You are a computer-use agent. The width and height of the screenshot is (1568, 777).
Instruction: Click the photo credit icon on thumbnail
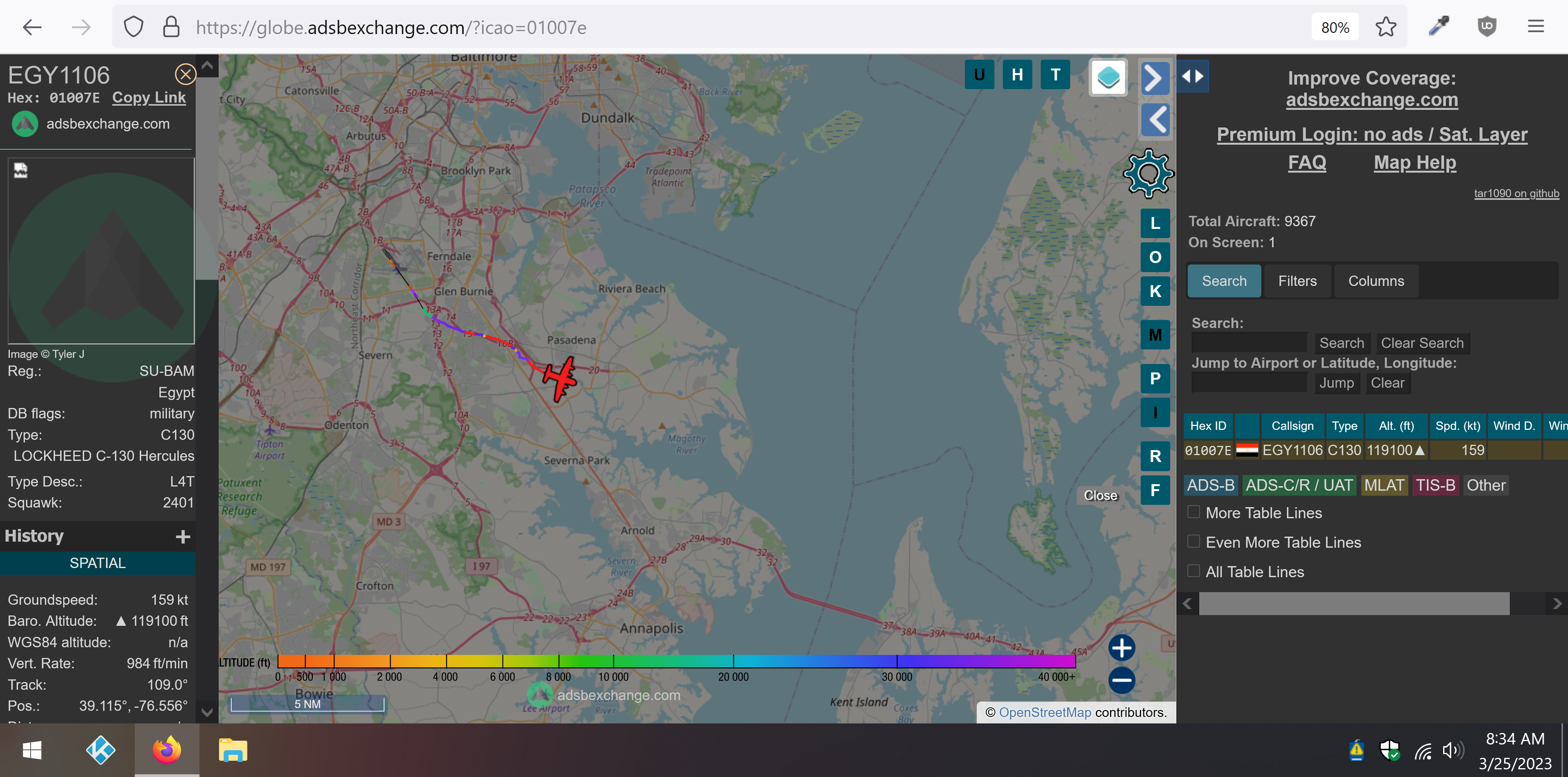point(21,170)
